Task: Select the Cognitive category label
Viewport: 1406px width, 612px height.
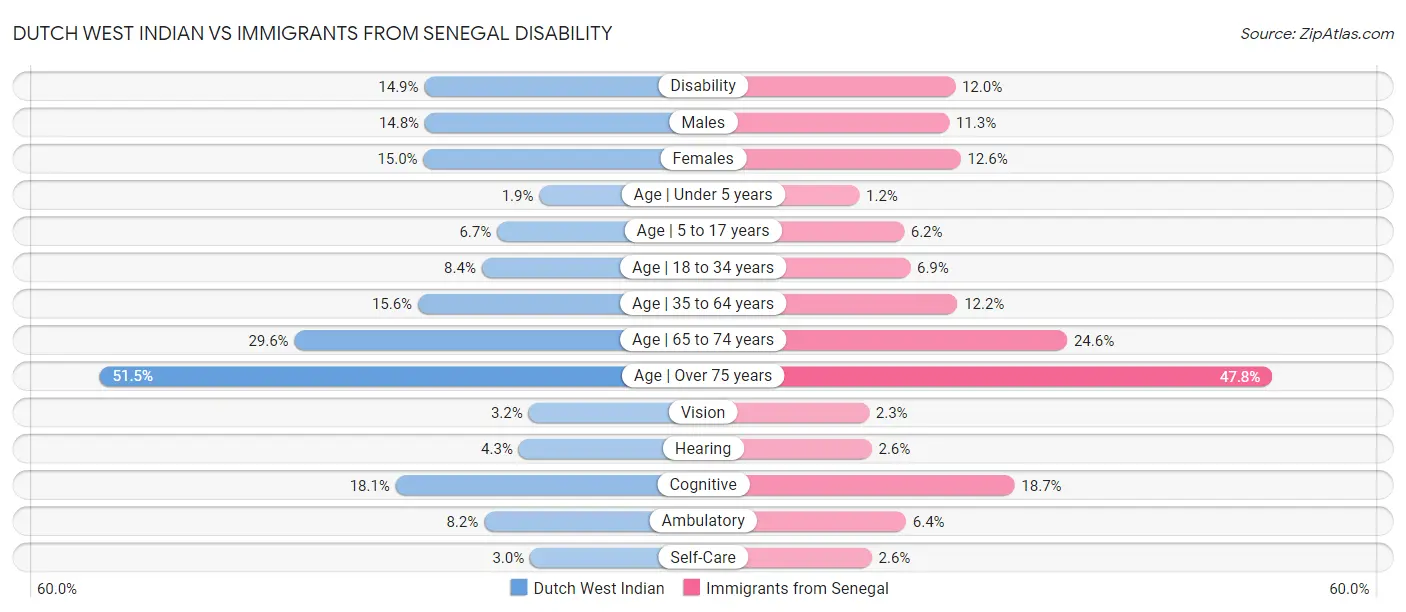Action: (703, 485)
